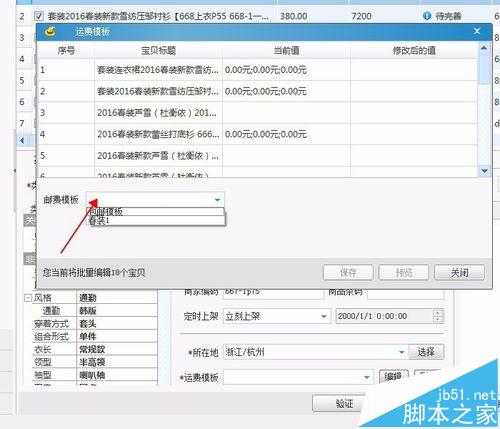
Task: Click the 序号 column header
Action: [x=66, y=51]
